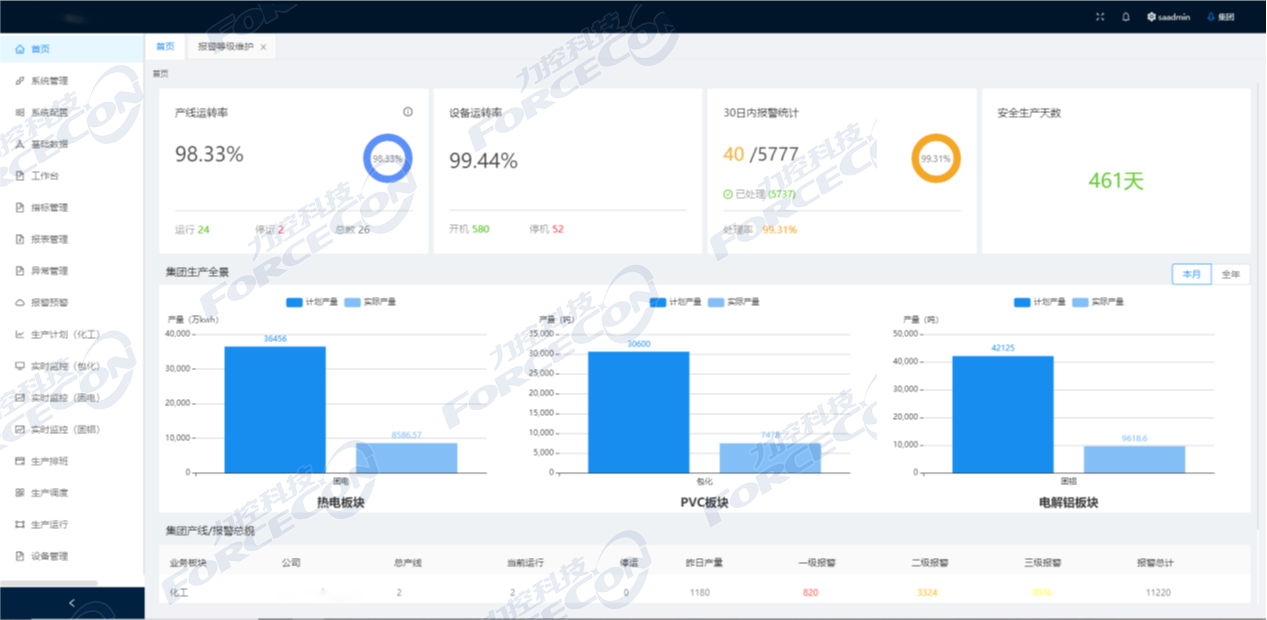
Task: Switch production overview to 全年
Action: pos(1230,274)
